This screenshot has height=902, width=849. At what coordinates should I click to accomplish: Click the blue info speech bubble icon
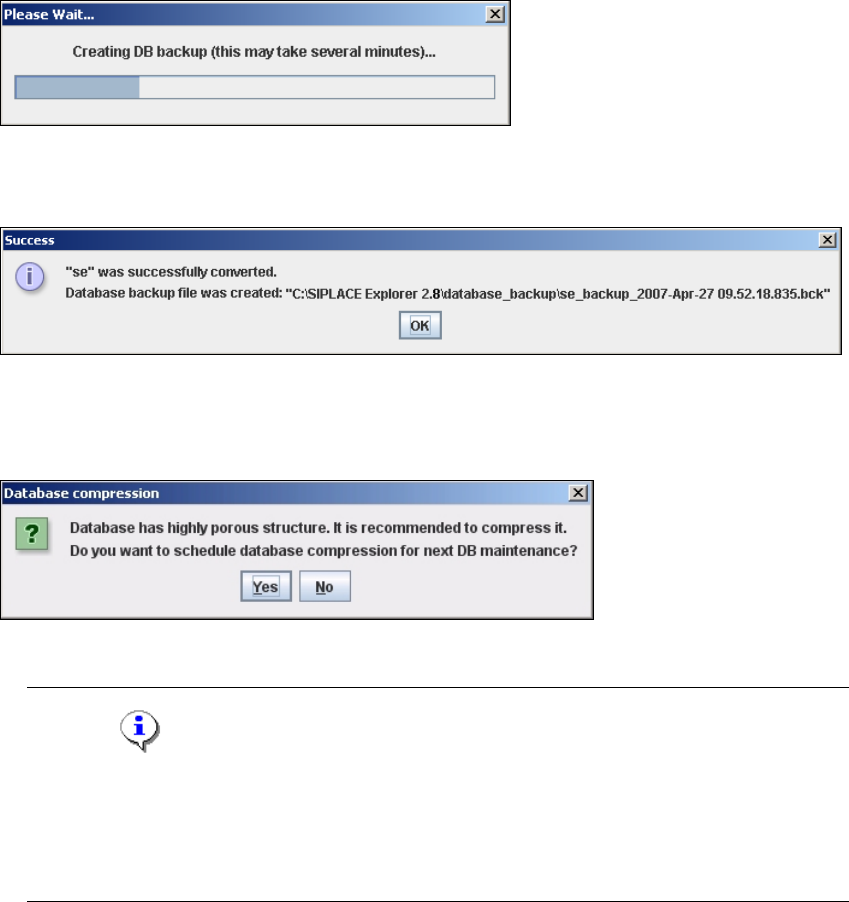point(140,731)
